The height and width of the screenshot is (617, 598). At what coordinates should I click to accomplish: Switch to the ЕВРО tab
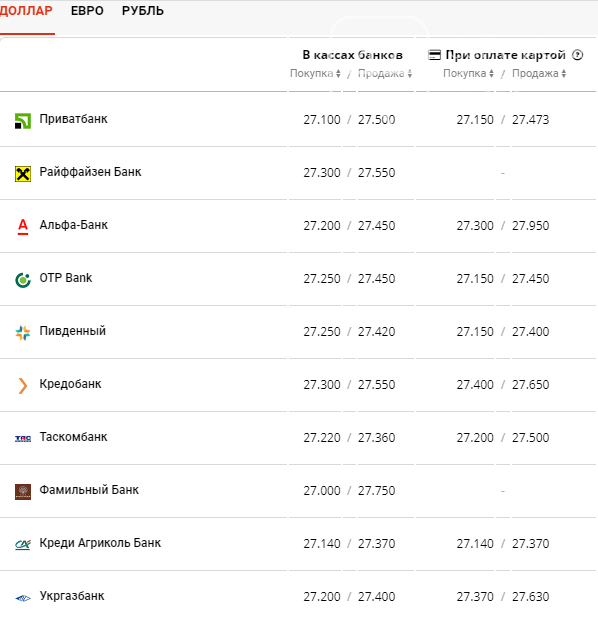87,11
